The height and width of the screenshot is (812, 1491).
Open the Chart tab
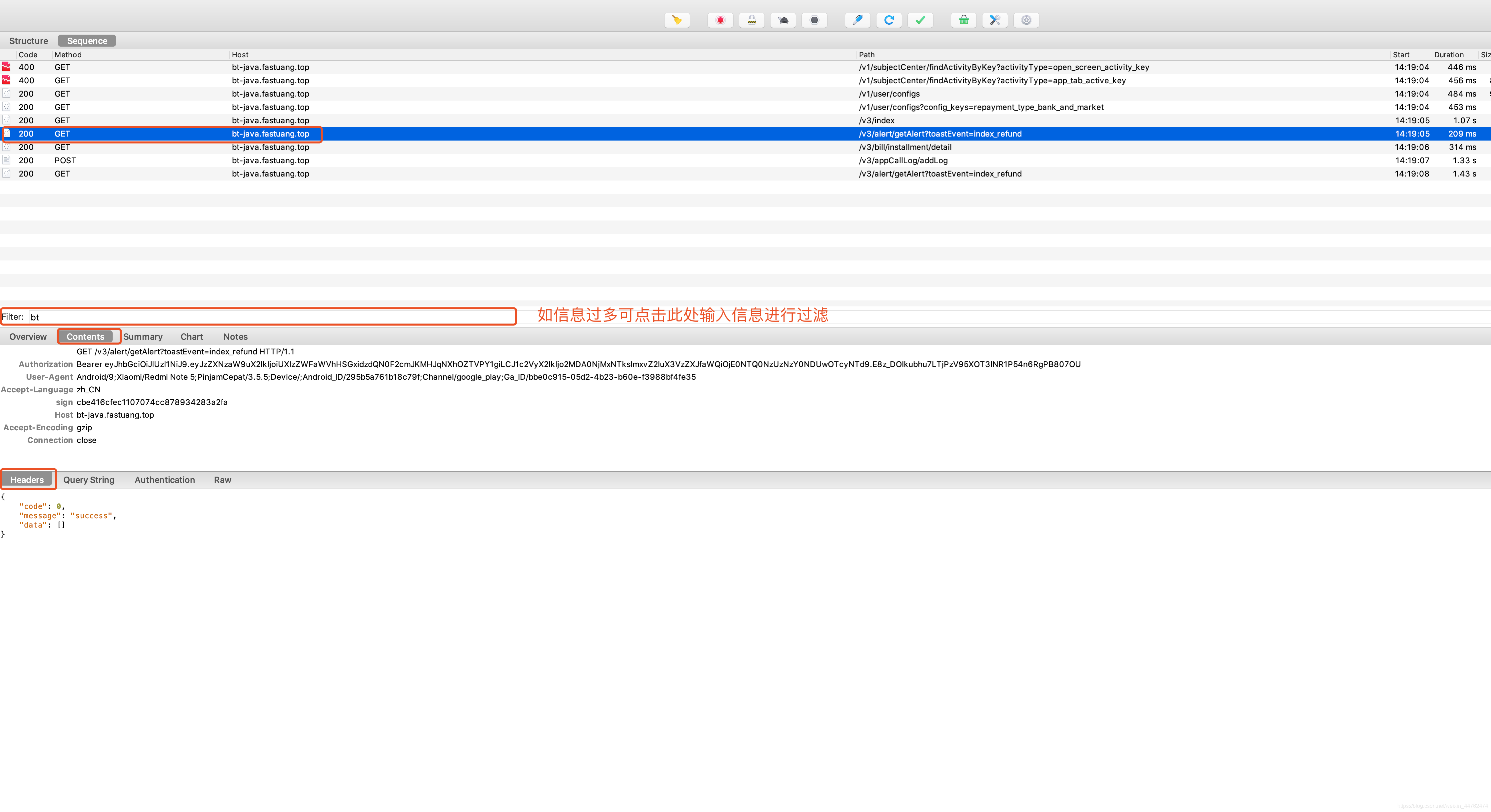click(x=192, y=337)
